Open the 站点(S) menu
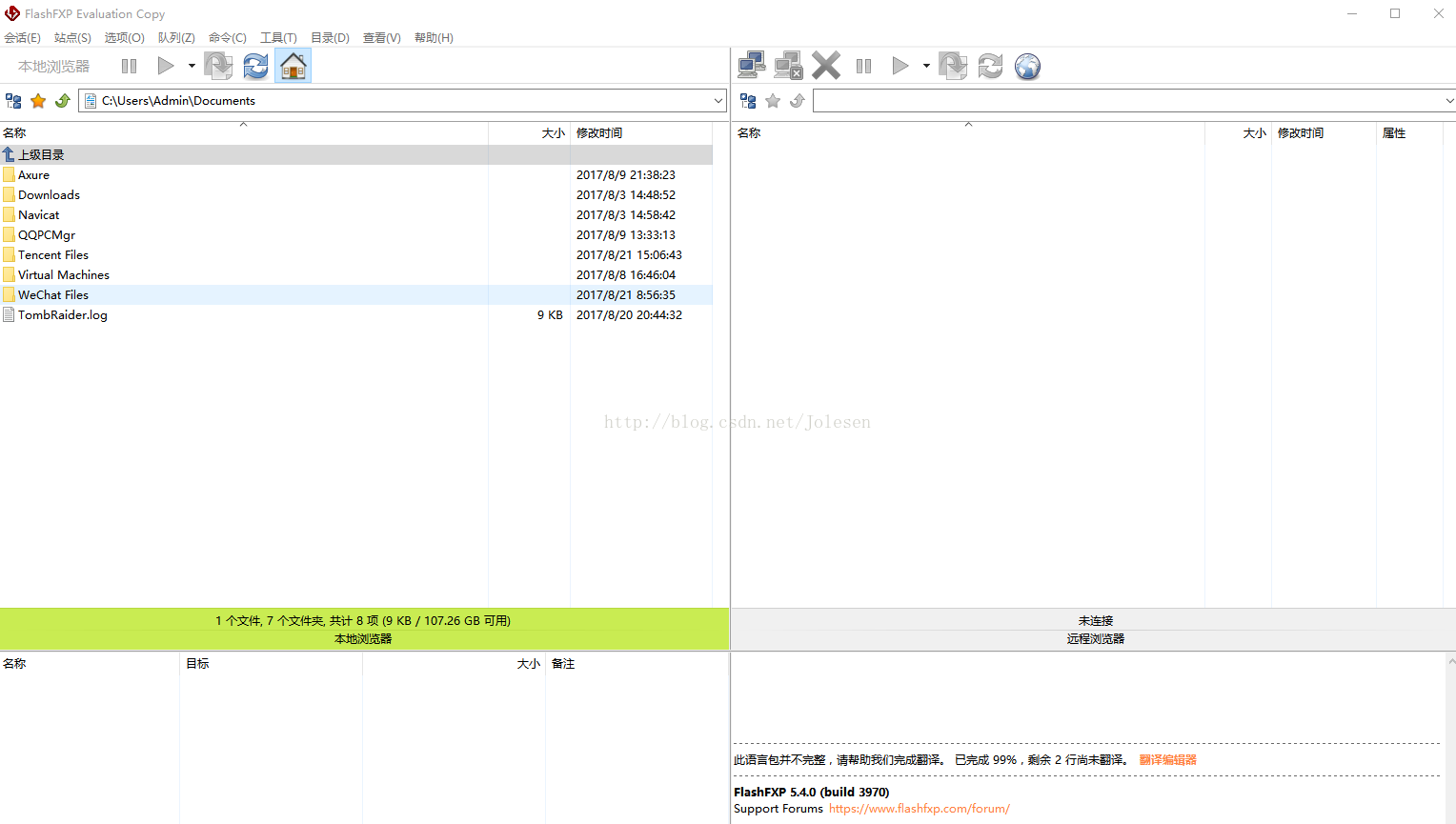The width and height of the screenshot is (1456, 824). [72, 38]
